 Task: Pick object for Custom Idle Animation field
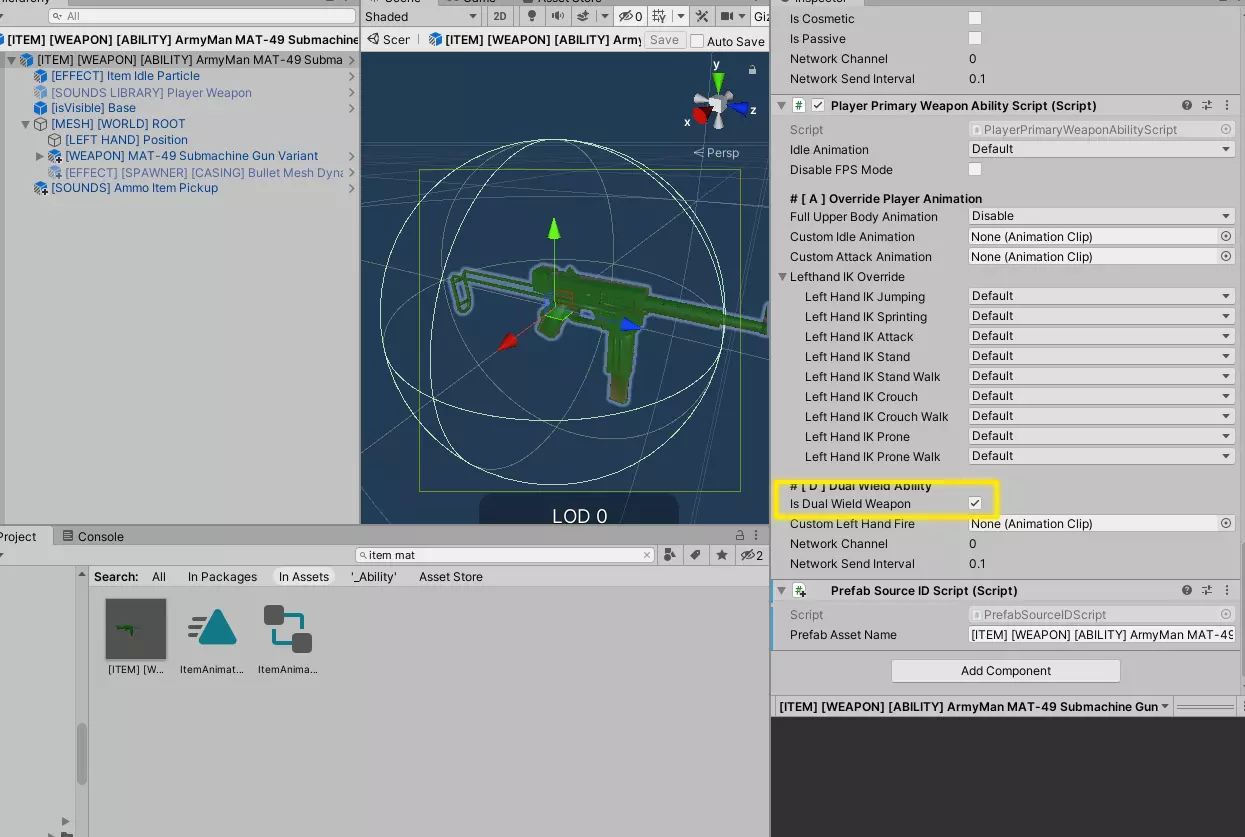1225,237
